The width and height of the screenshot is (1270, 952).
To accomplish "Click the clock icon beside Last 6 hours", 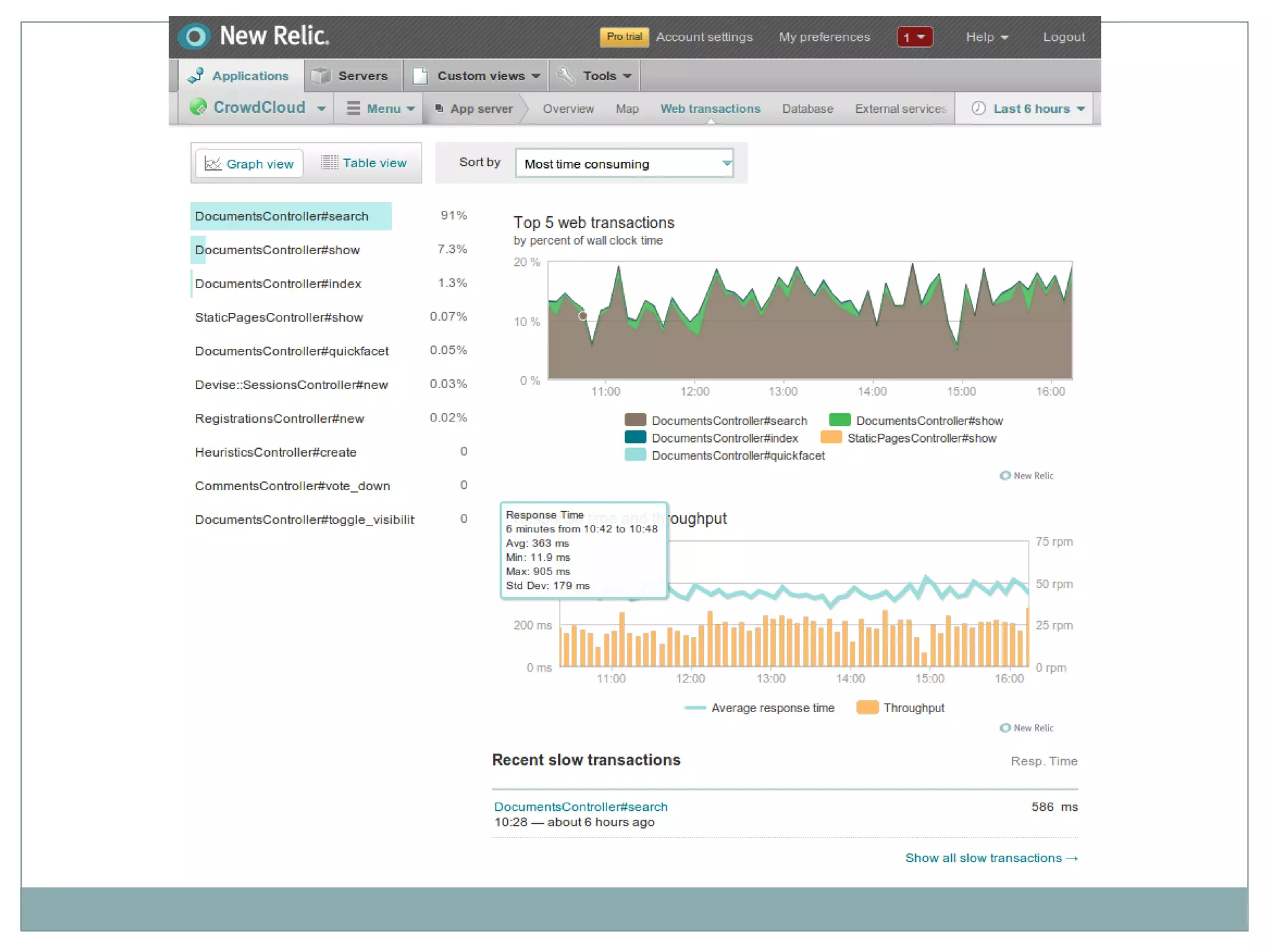I will (978, 108).
